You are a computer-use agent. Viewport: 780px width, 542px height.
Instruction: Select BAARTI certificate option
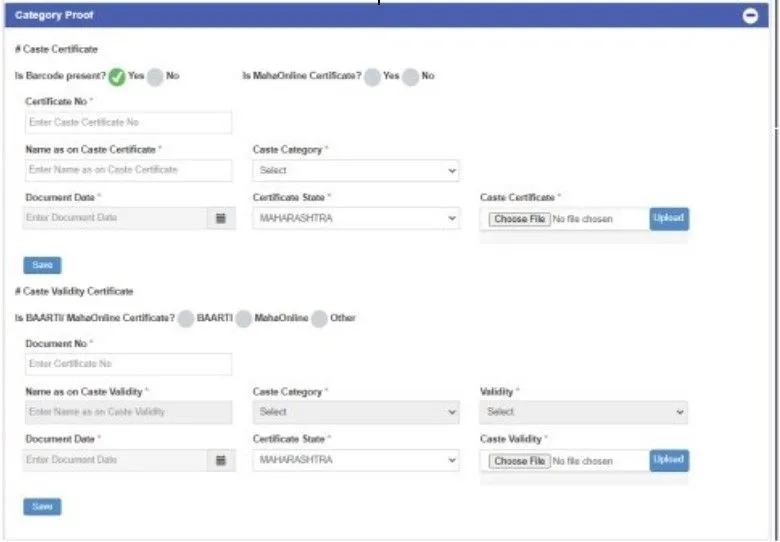pos(185,319)
